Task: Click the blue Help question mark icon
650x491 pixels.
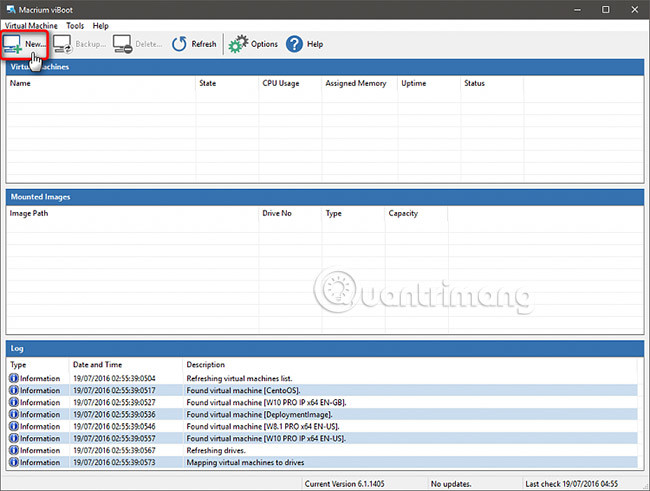Action: coord(294,44)
